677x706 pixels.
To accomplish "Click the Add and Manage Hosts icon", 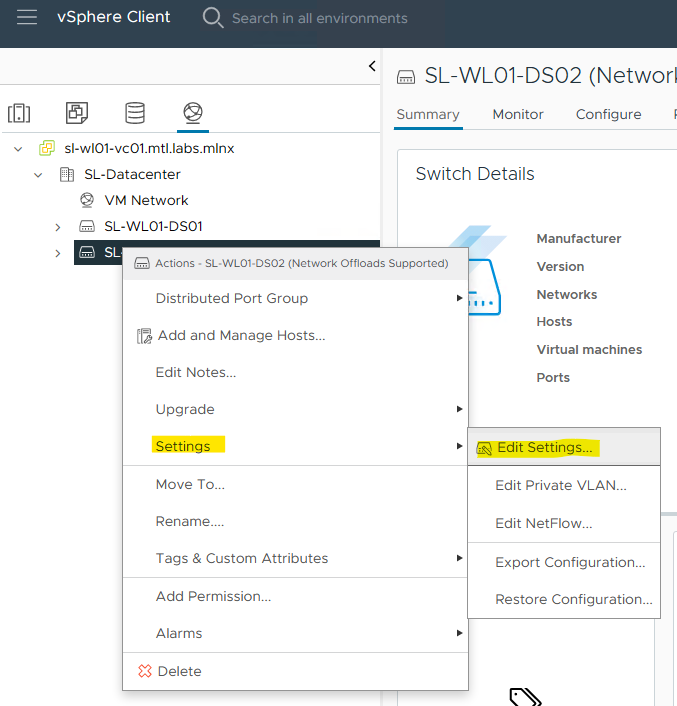I will point(144,336).
